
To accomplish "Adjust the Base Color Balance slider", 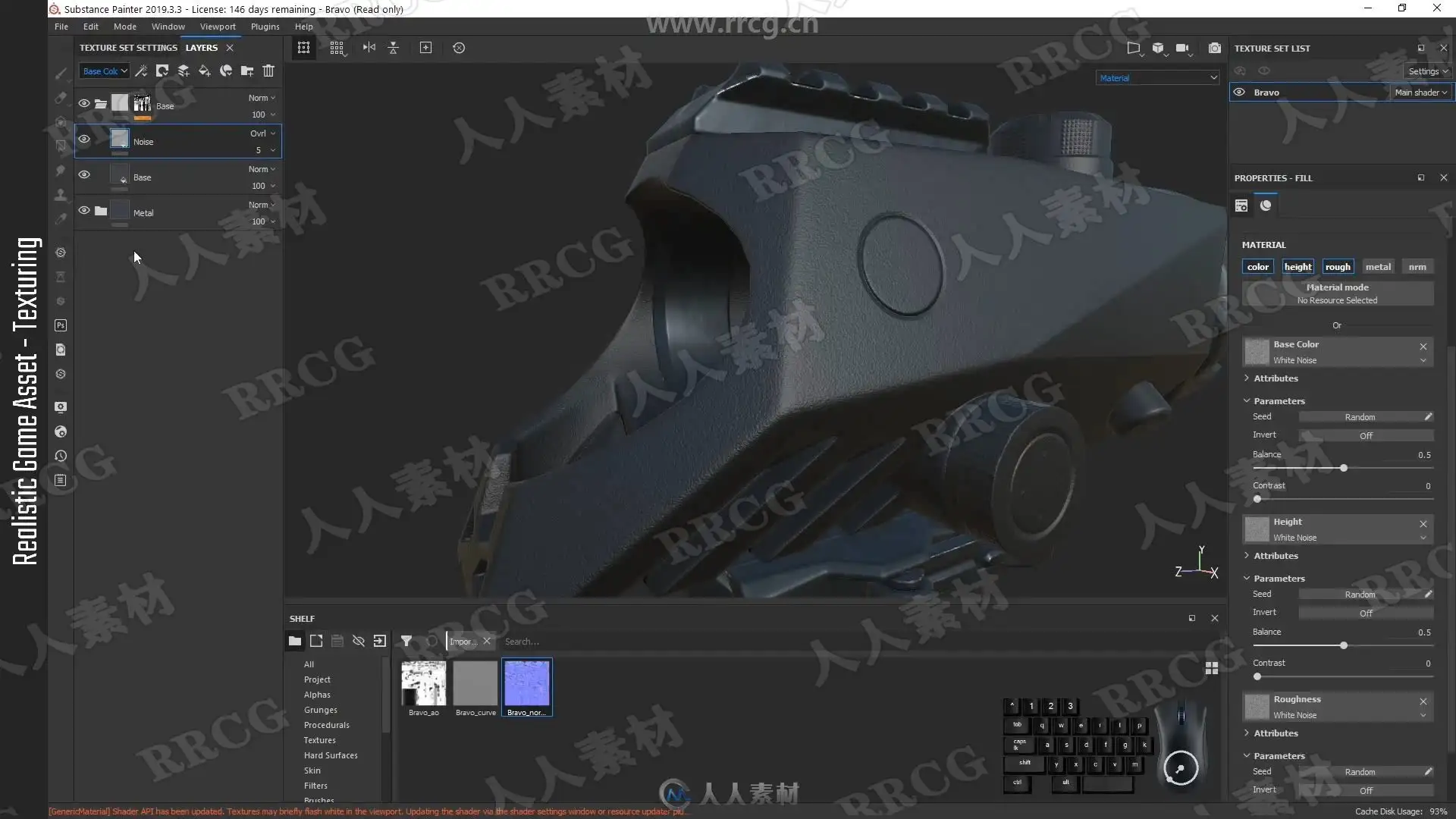I will [1342, 468].
